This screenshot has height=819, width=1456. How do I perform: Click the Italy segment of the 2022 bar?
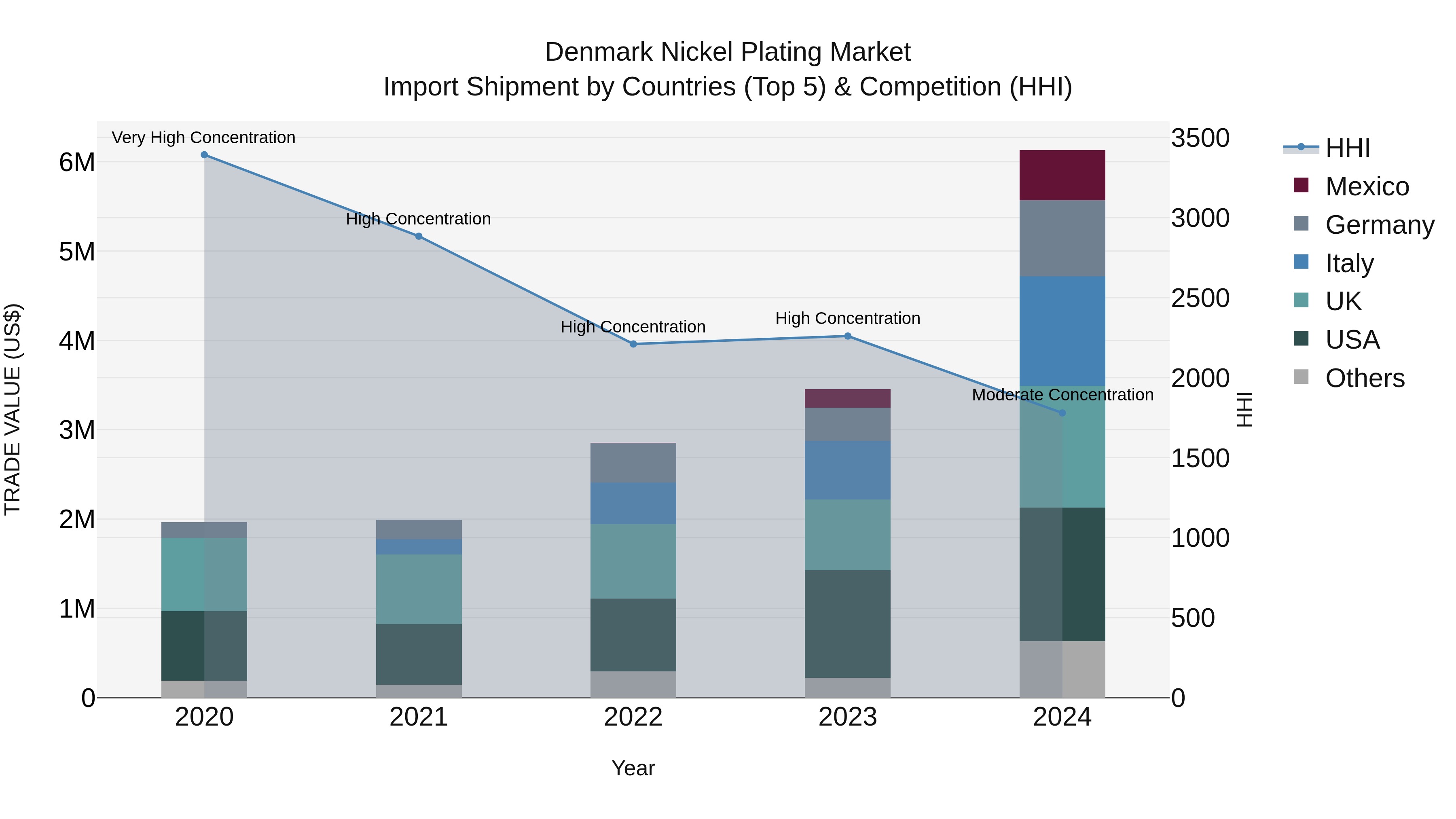pyautogui.click(x=634, y=504)
